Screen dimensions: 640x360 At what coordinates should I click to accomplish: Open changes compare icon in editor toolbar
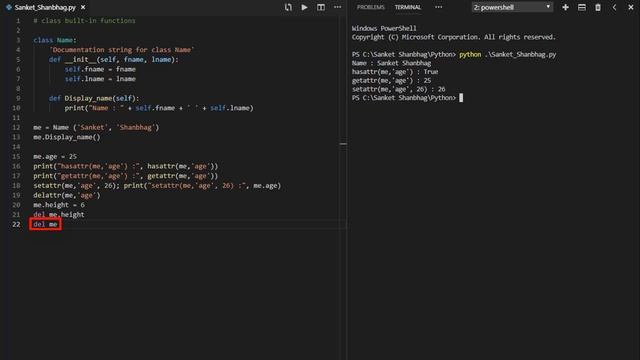tap(288, 7)
